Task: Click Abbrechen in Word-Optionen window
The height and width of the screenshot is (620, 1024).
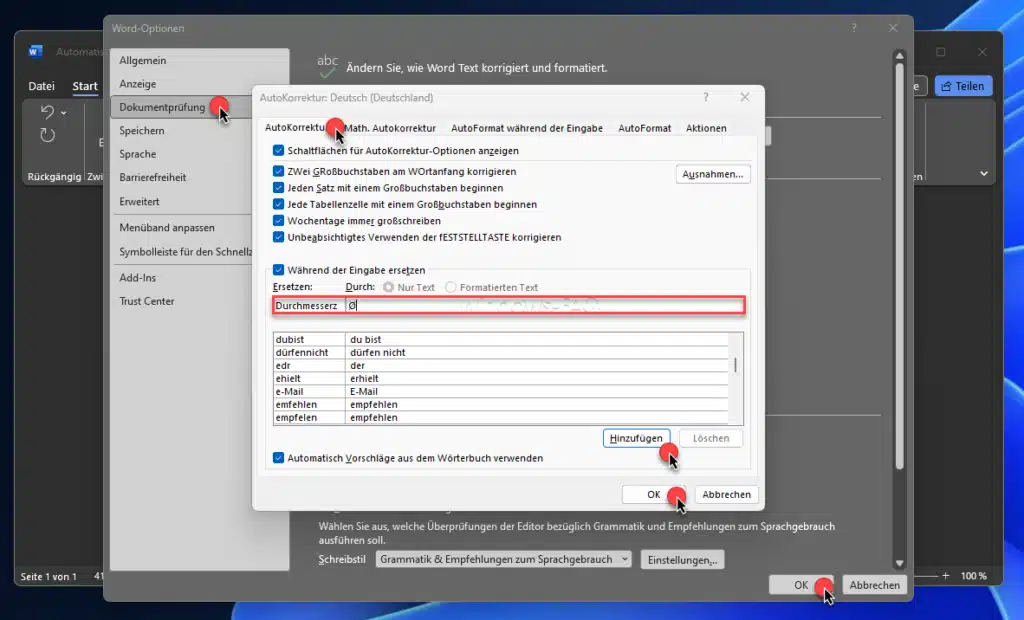Action: pyautogui.click(x=874, y=585)
